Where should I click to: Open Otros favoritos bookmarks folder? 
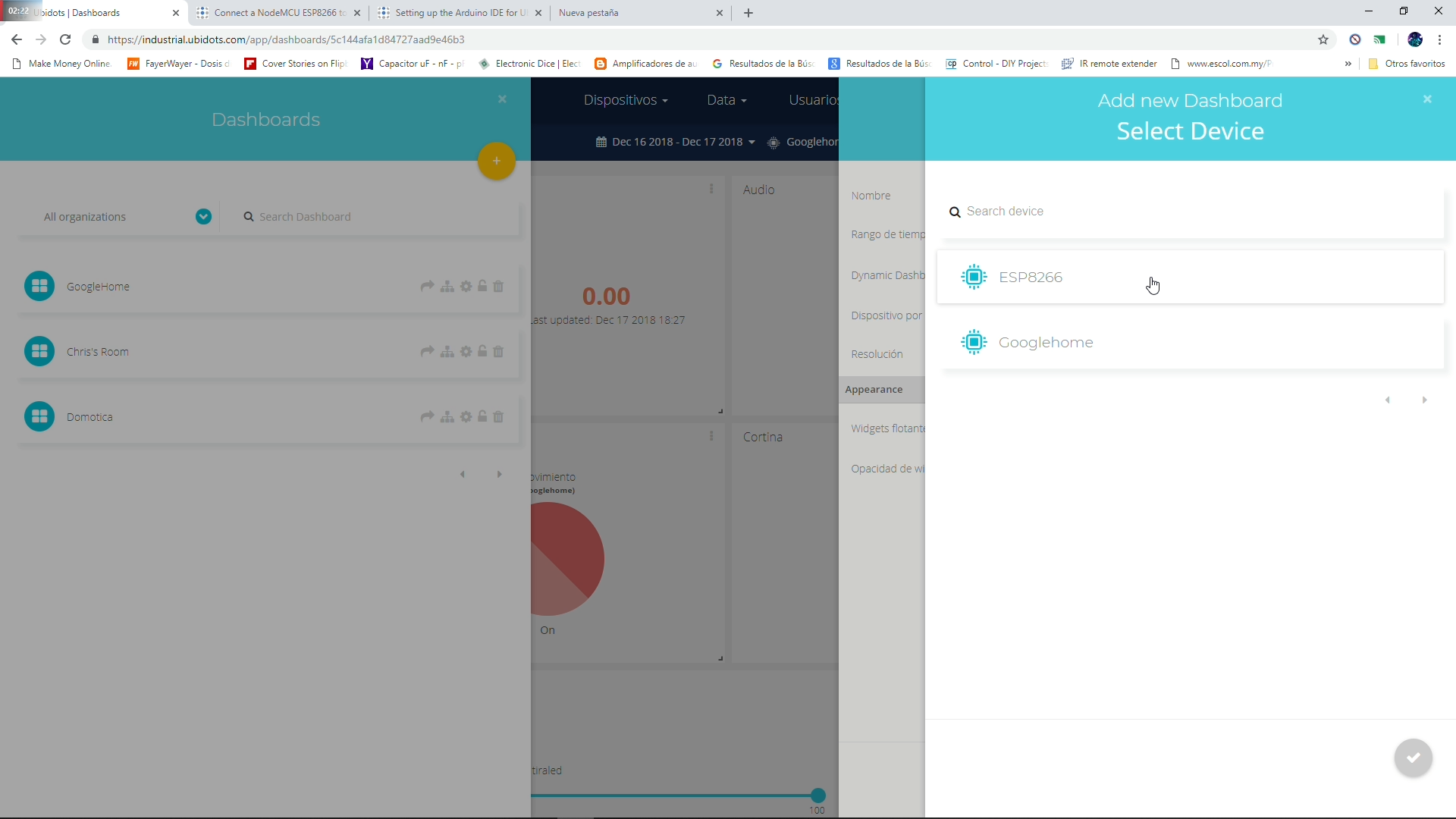[x=1407, y=64]
